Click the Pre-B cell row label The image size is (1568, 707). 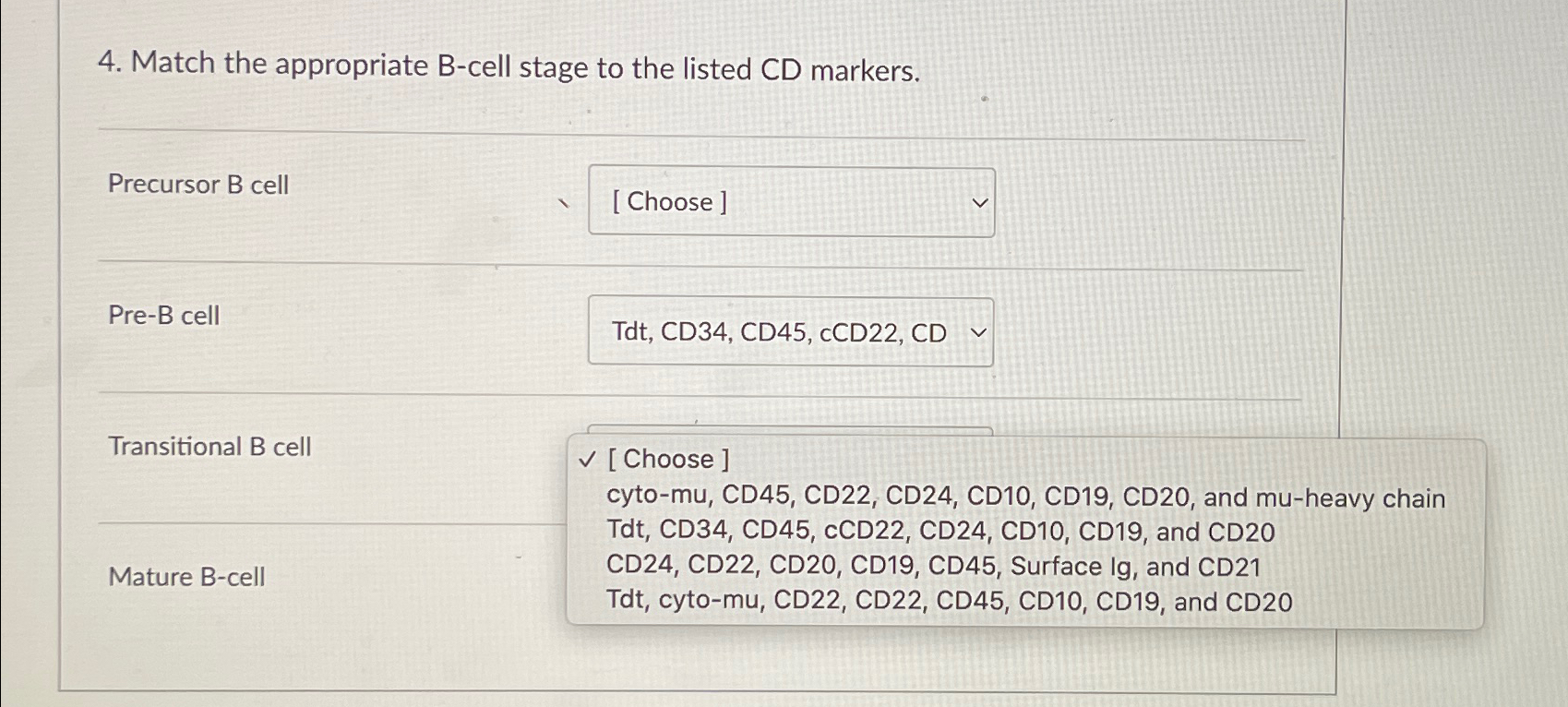163,316
